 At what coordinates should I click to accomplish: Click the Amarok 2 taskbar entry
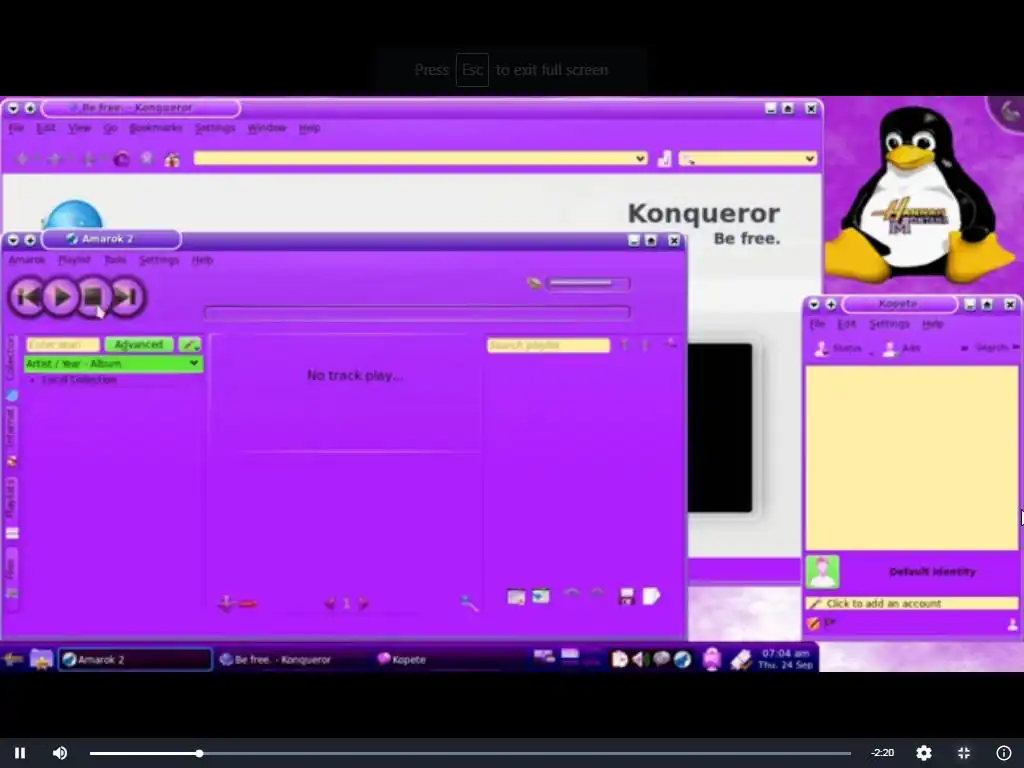click(135, 660)
